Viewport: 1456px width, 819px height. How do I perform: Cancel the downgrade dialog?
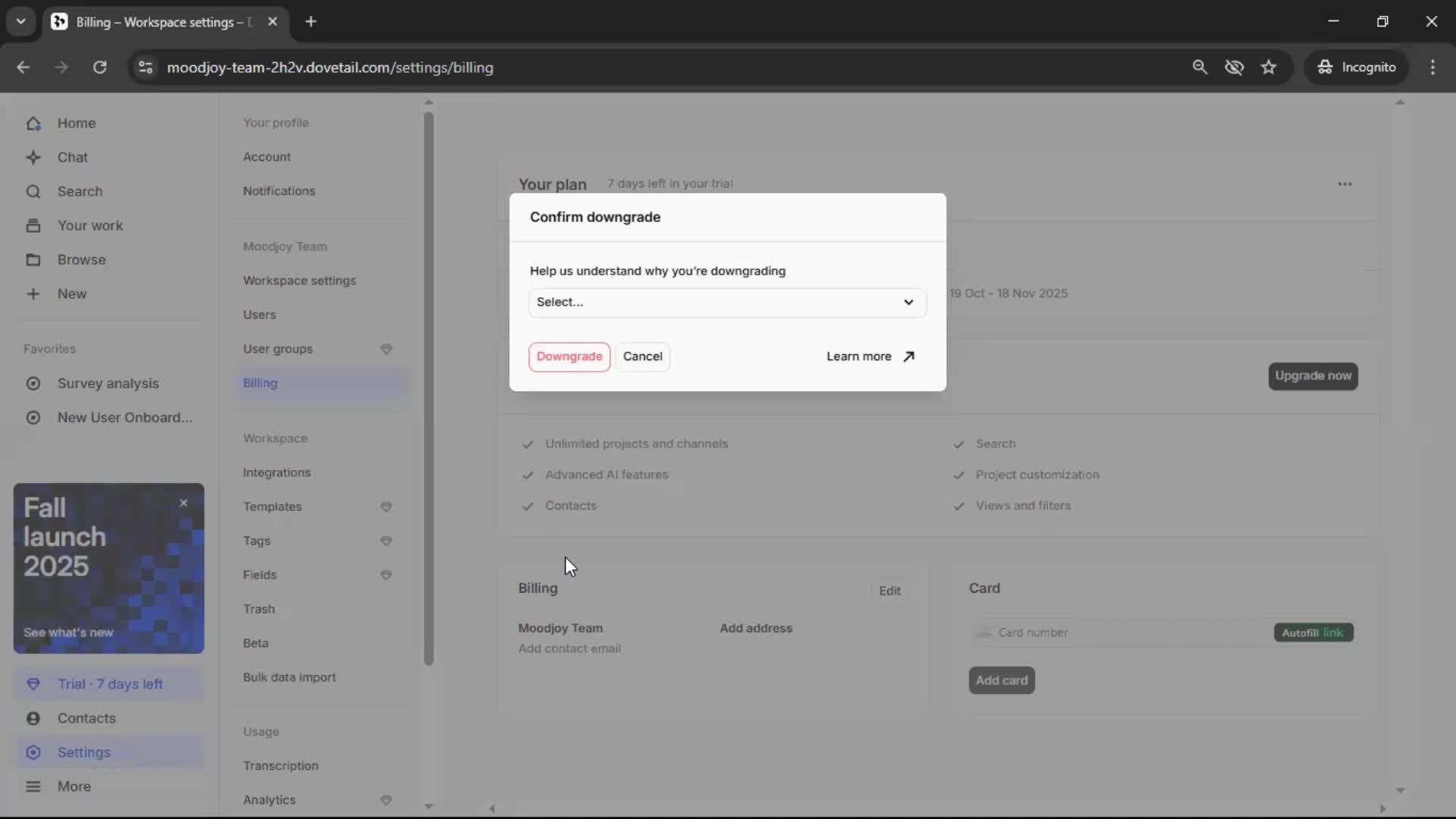pyautogui.click(x=642, y=356)
